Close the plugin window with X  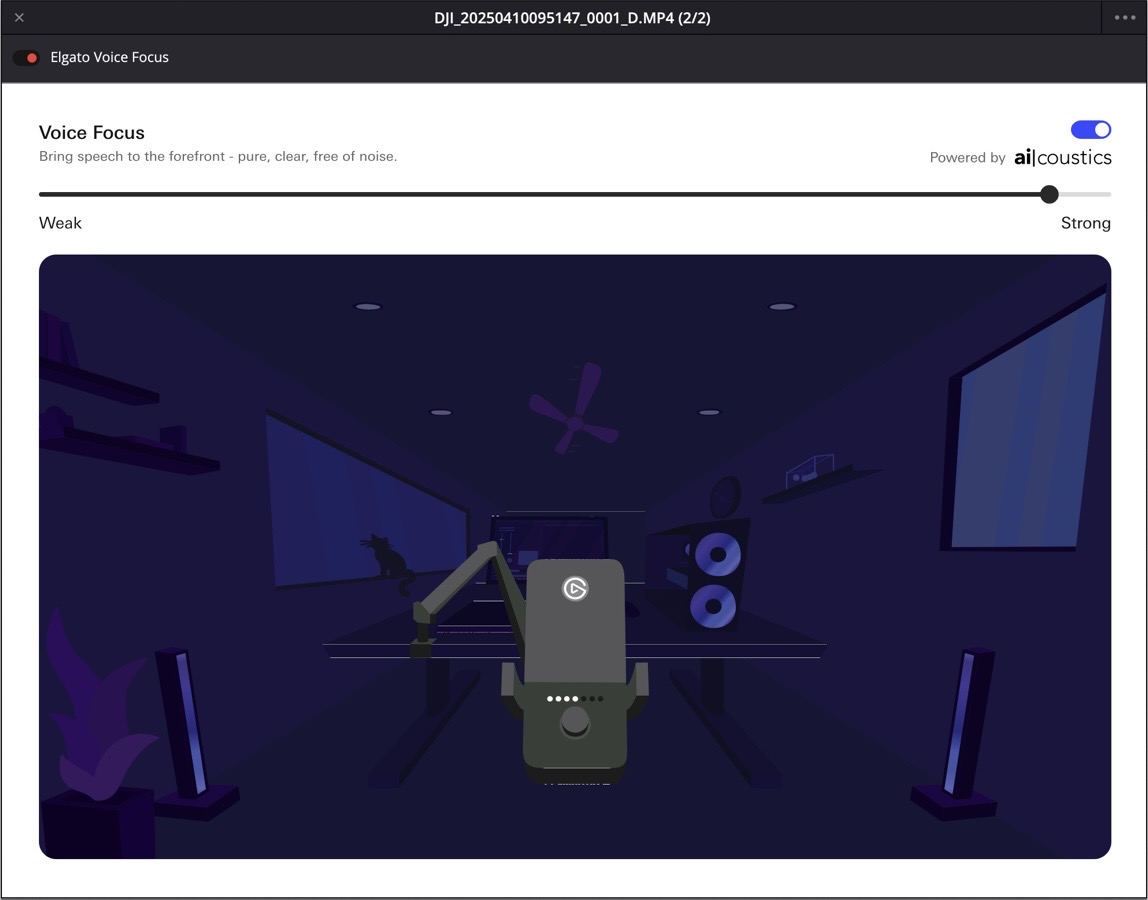(19, 18)
